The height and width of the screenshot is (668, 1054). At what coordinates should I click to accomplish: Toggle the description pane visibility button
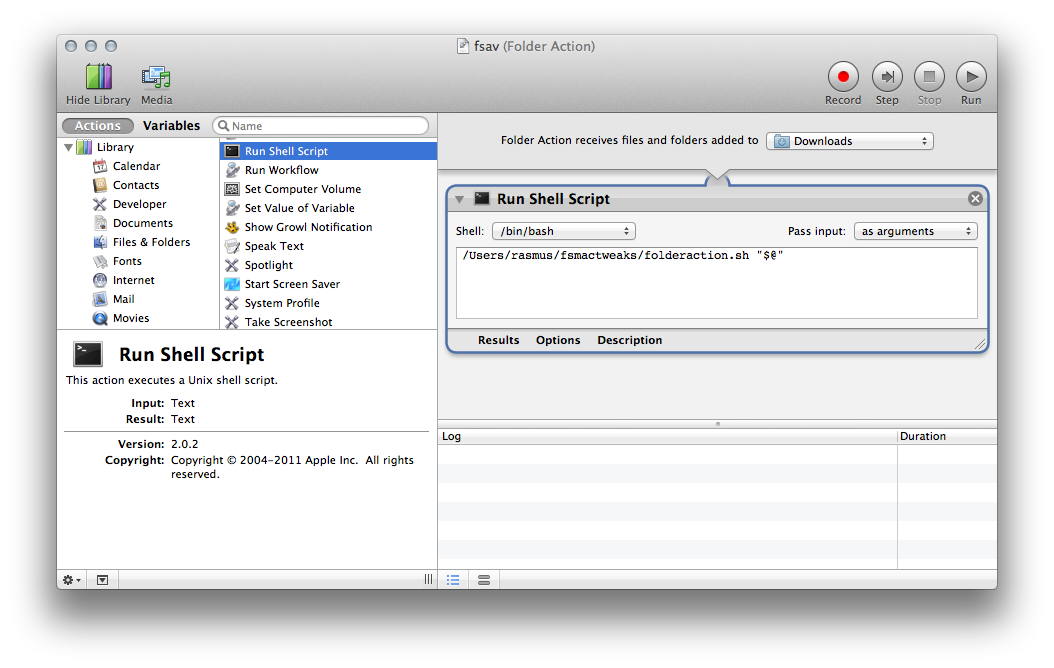coord(102,580)
